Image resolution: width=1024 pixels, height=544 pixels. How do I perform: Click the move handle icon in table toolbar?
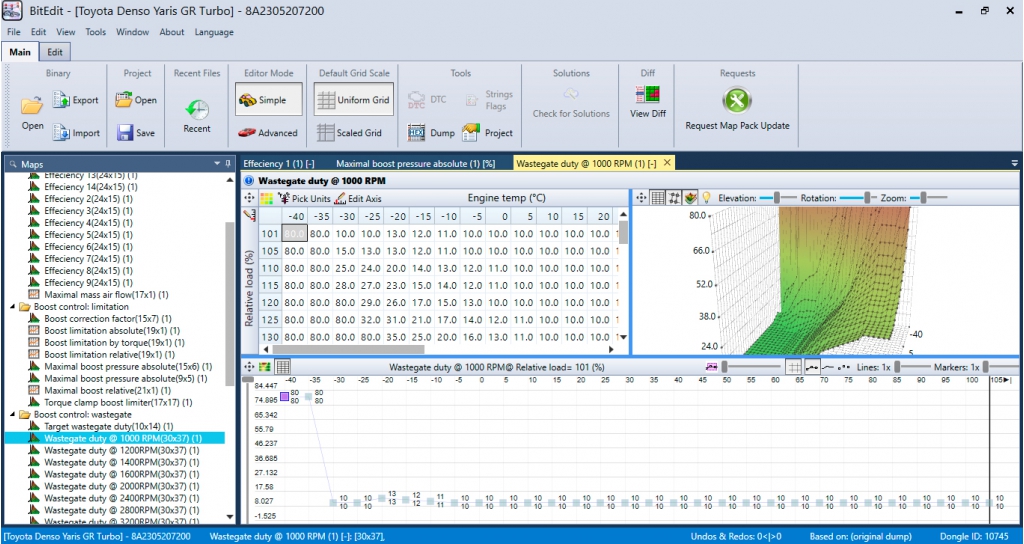click(249, 199)
